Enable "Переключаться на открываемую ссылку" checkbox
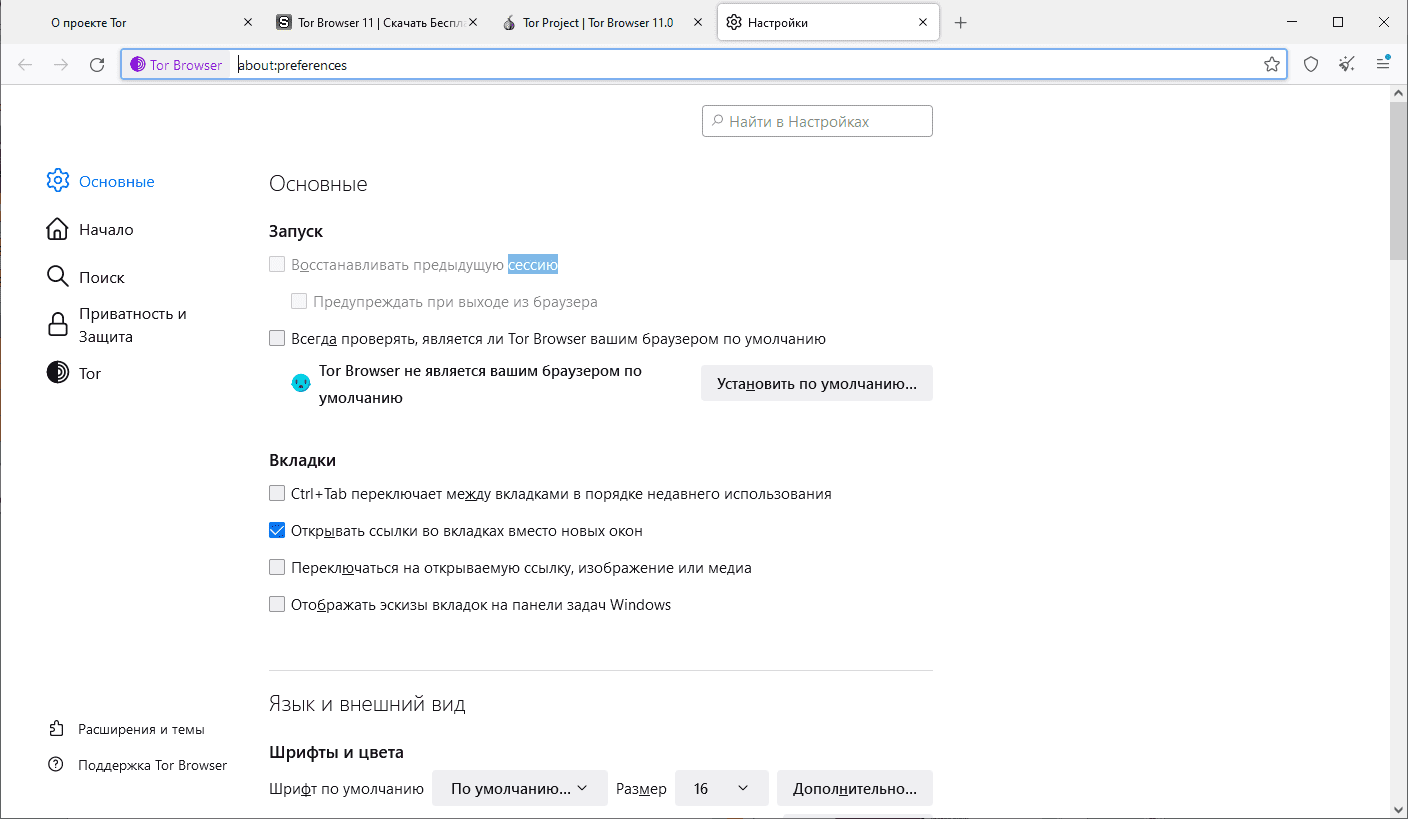This screenshot has height=819, width=1408. pyautogui.click(x=277, y=567)
